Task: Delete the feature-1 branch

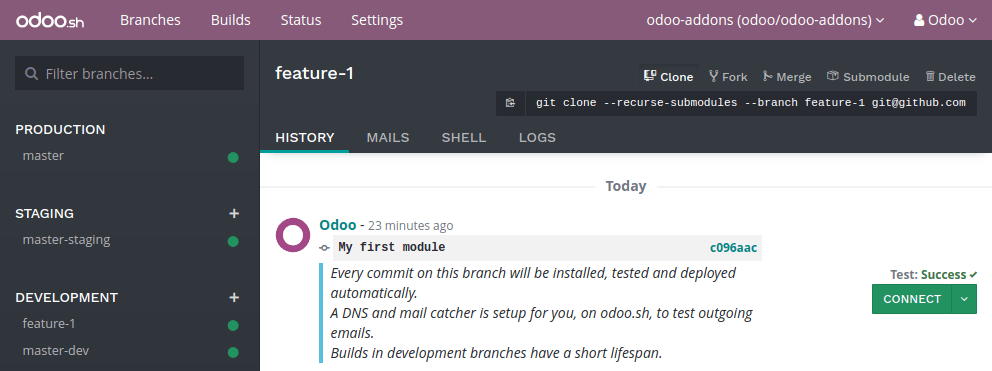Action: (950, 77)
